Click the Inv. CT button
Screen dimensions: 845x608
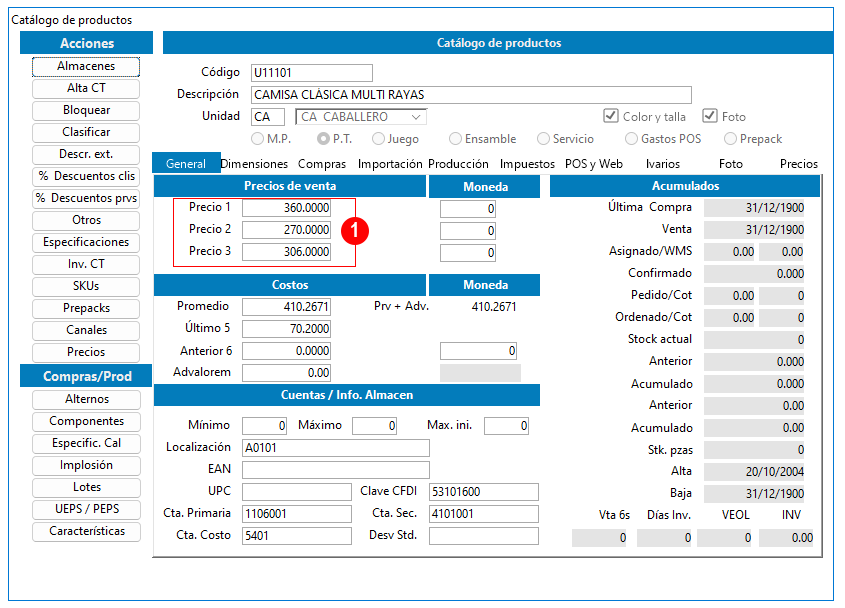(x=86, y=265)
